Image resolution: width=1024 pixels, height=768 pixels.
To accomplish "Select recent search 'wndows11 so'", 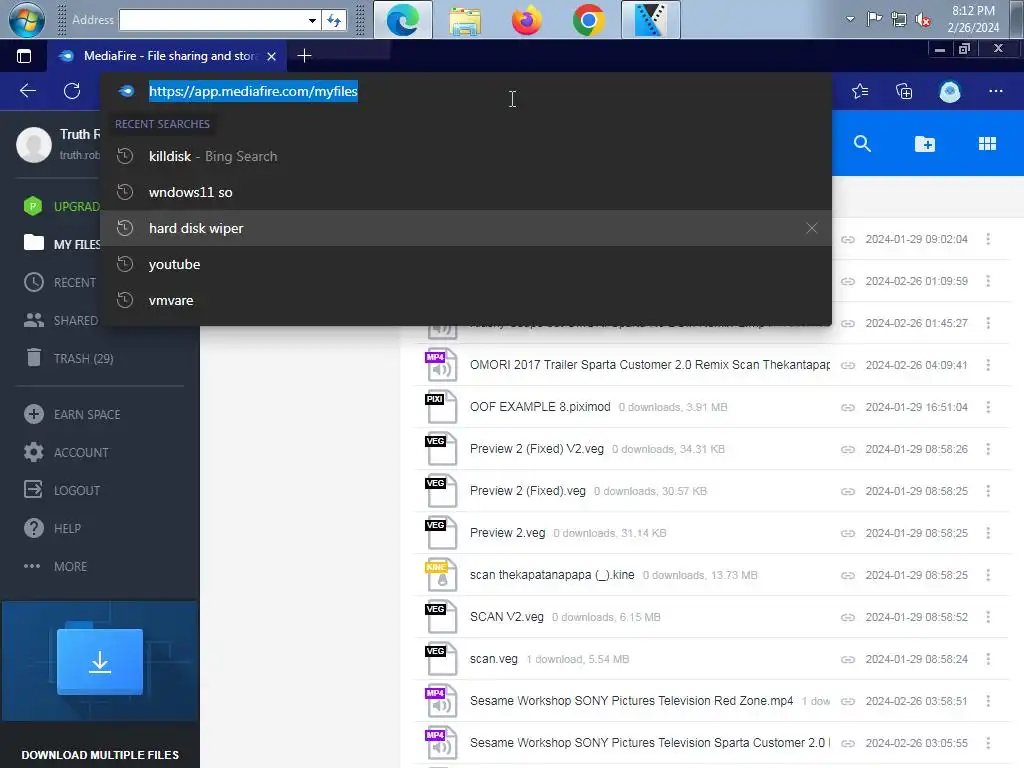I will (x=466, y=192).
